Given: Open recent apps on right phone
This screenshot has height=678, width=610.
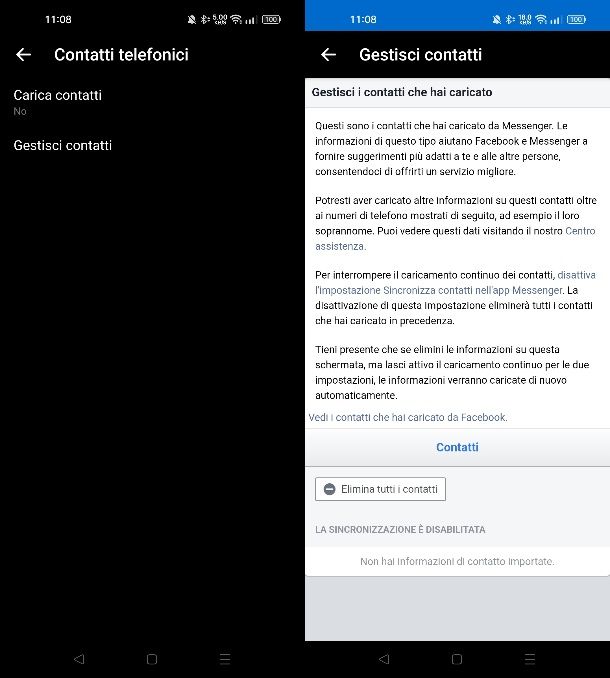Looking at the screenshot, I should [530, 659].
